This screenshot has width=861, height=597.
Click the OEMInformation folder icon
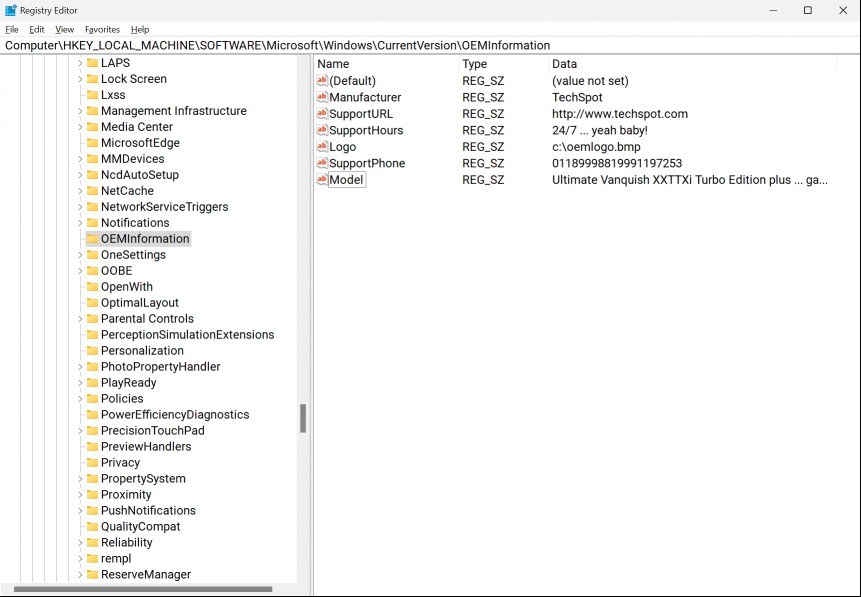[92, 238]
